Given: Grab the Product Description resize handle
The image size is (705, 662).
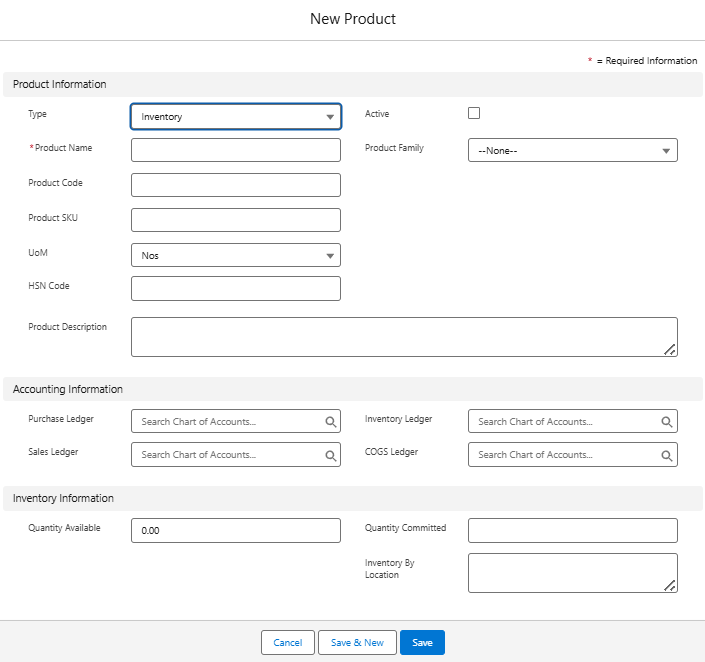Looking at the screenshot, I should click(x=670, y=349).
